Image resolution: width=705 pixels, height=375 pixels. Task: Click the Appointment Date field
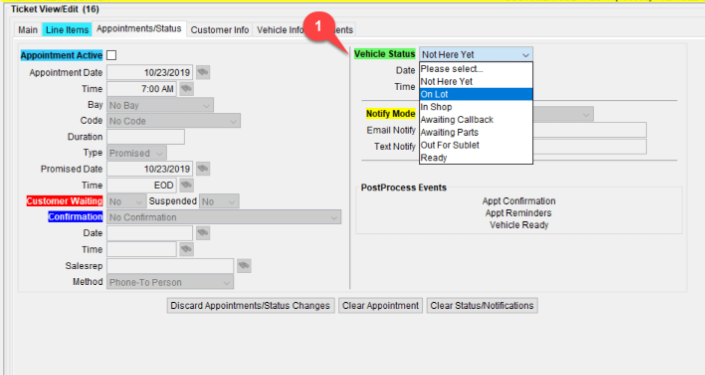click(x=150, y=72)
